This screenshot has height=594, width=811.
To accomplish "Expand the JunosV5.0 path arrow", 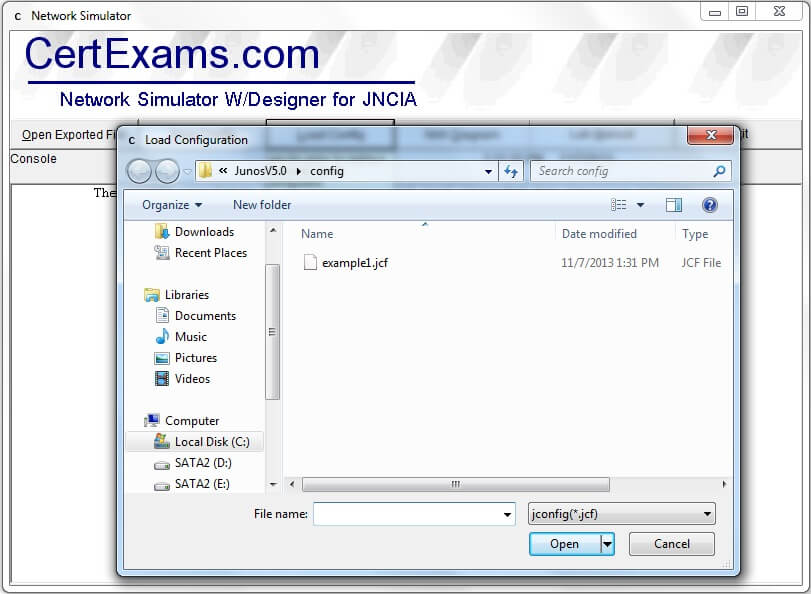I will [298, 171].
